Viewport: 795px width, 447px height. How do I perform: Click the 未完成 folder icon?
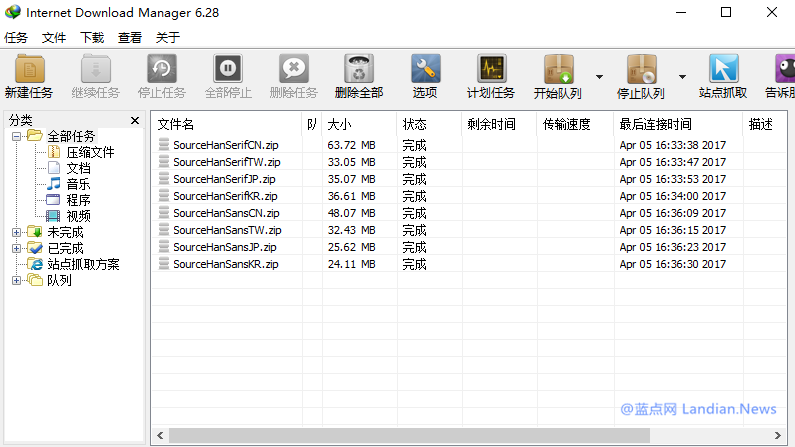click(x=35, y=232)
